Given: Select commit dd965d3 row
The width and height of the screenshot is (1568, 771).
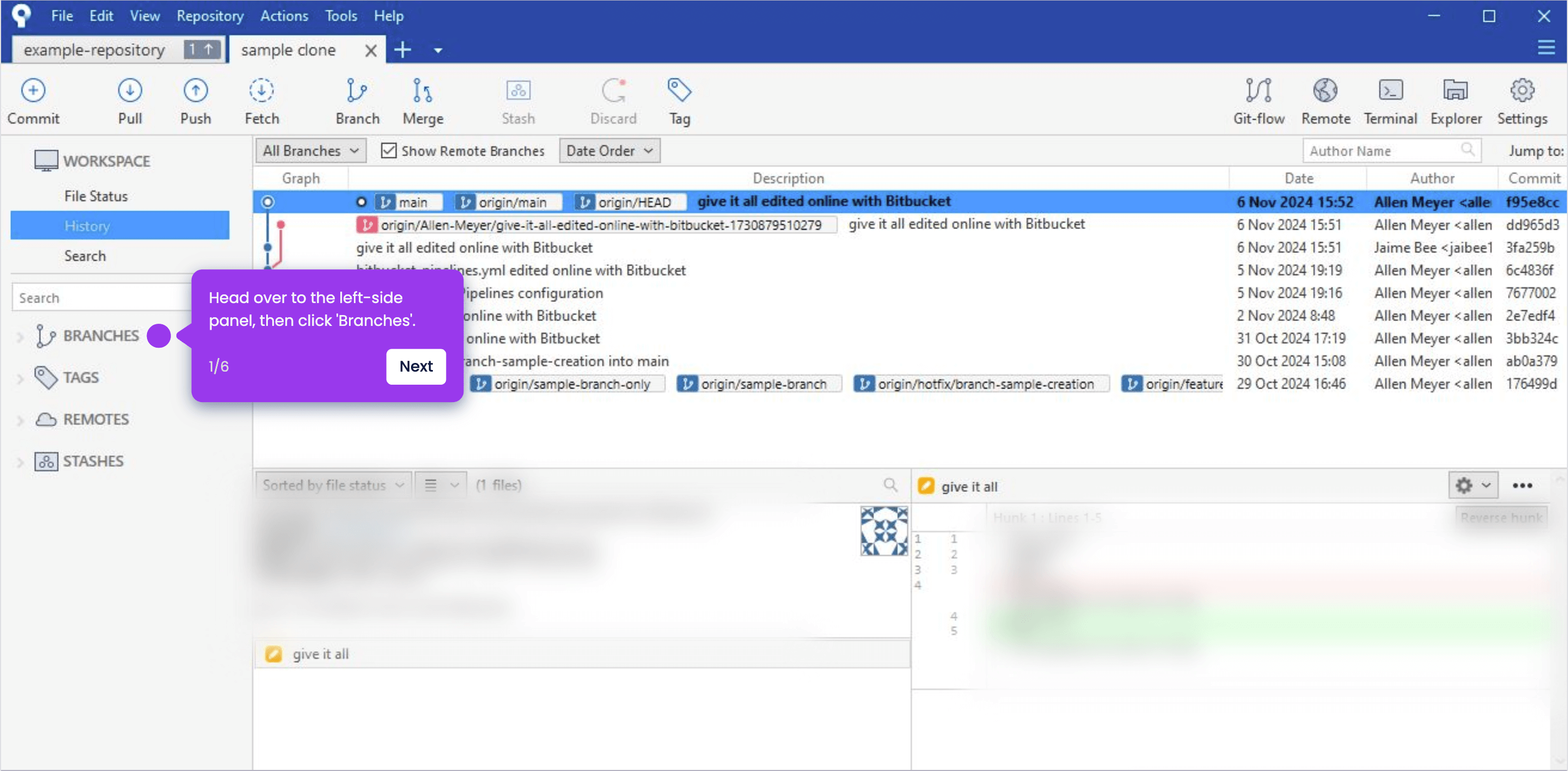Looking at the screenshot, I should tap(909, 225).
